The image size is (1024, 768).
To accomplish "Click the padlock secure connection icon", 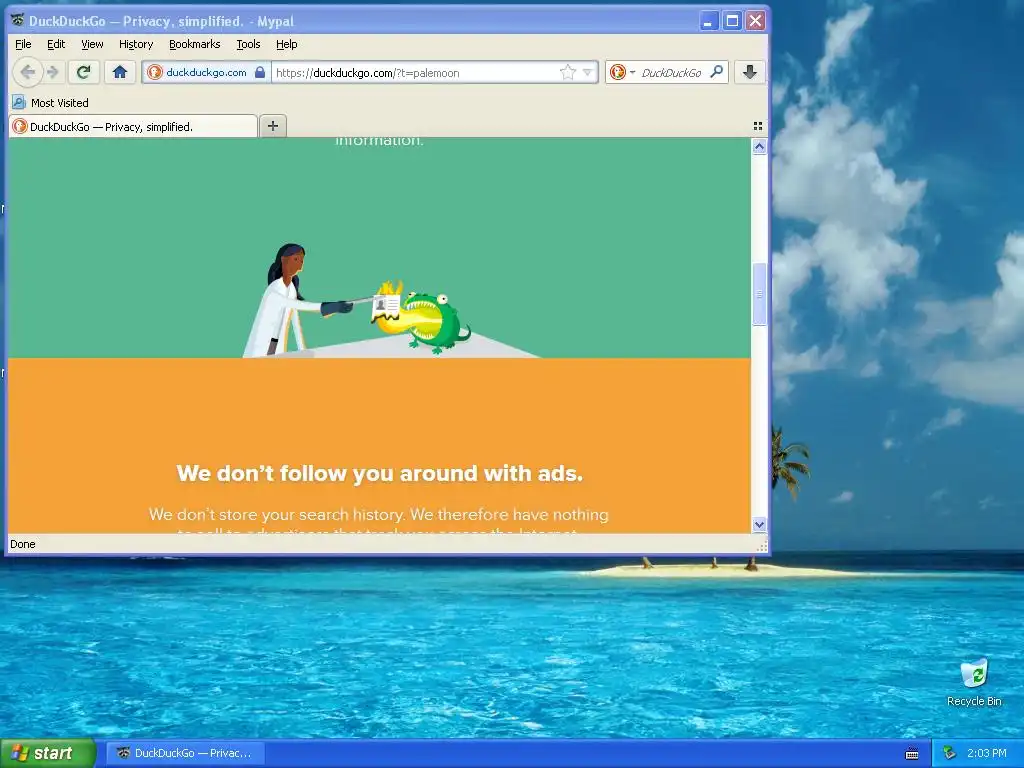I will [260, 72].
